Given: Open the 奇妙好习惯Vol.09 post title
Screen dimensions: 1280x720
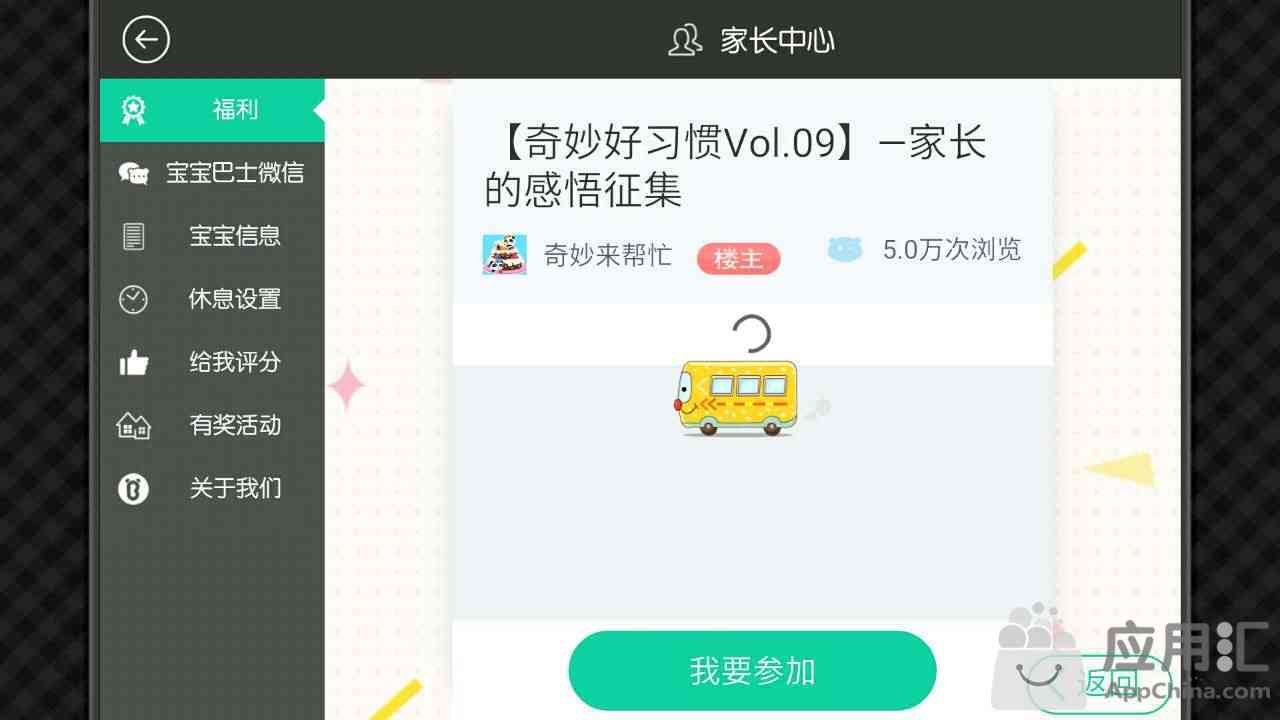Looking at the screenshot, I should tap(736, 166).
